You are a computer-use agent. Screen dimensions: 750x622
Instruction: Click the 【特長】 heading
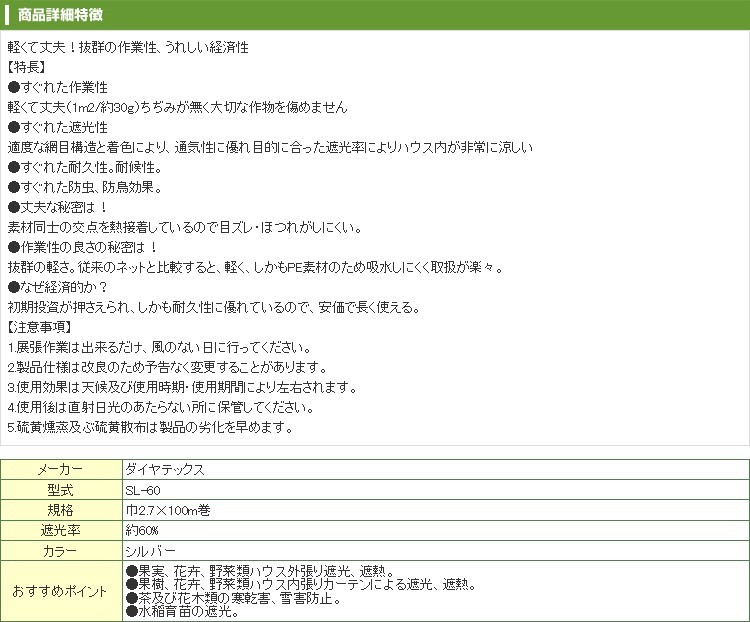click(26, 67)
